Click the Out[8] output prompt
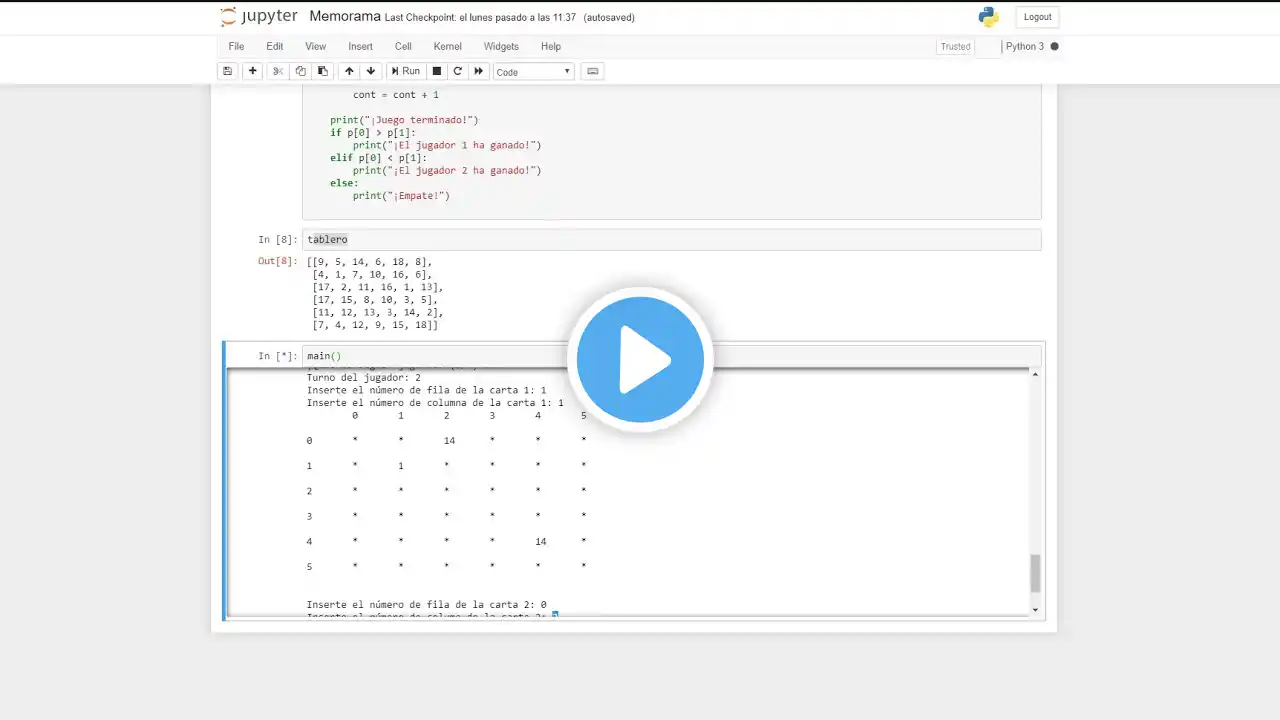 (x=277, y=262)
